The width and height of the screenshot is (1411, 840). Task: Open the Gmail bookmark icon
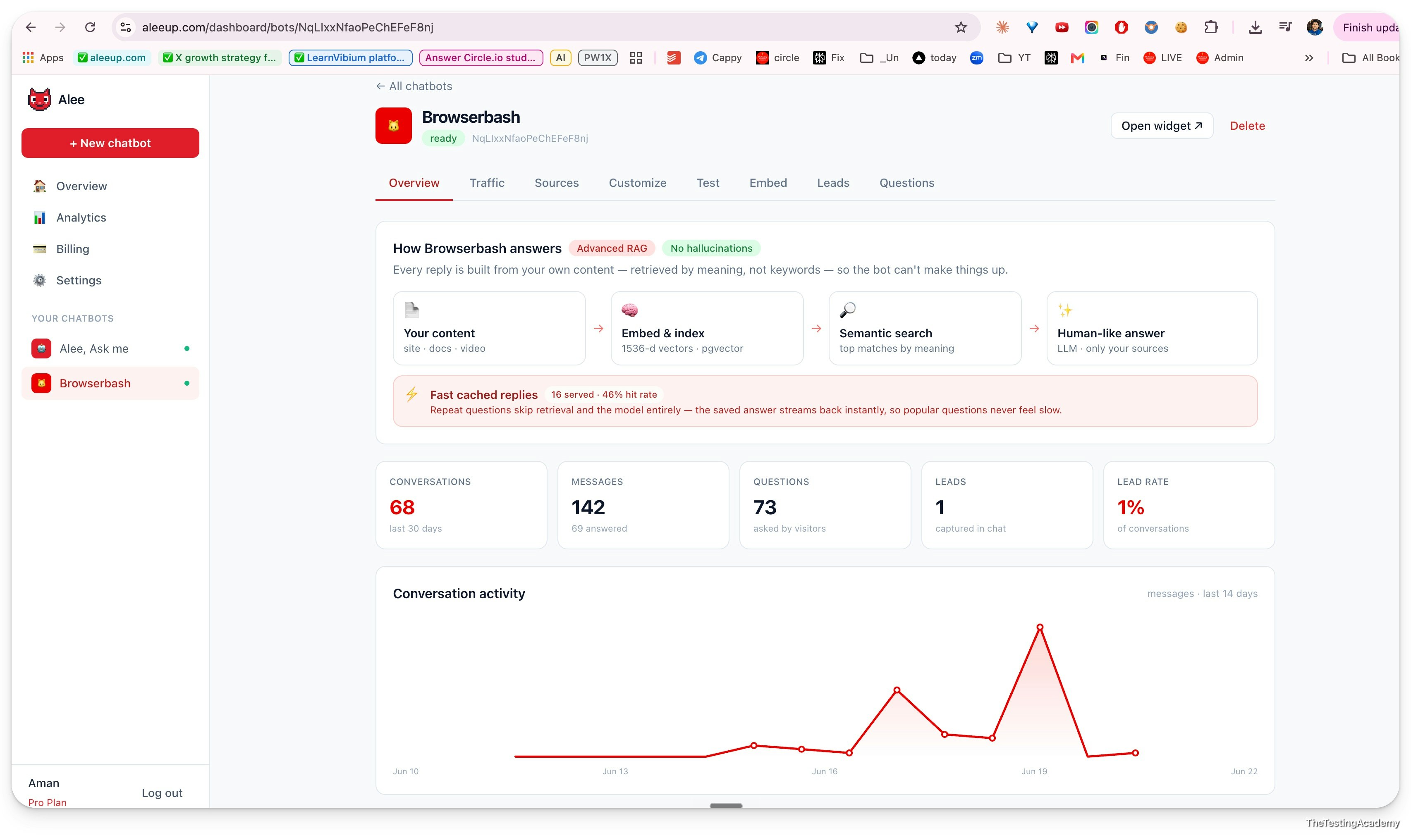(x=1078, y=58)
